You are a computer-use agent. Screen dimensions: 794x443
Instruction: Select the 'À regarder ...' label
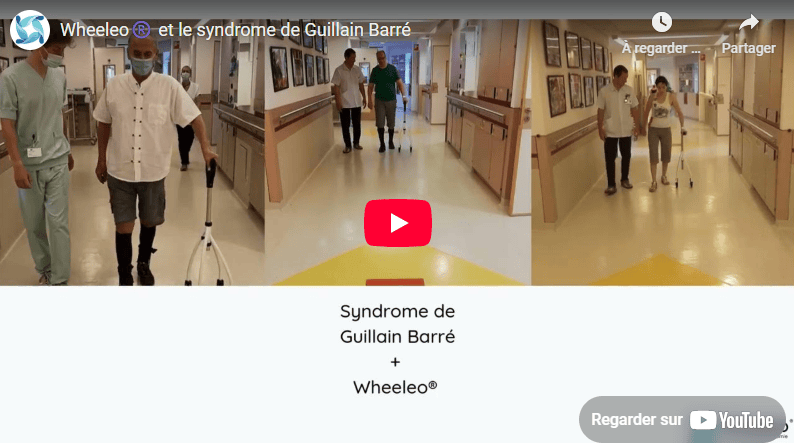[x=661, y=48]
